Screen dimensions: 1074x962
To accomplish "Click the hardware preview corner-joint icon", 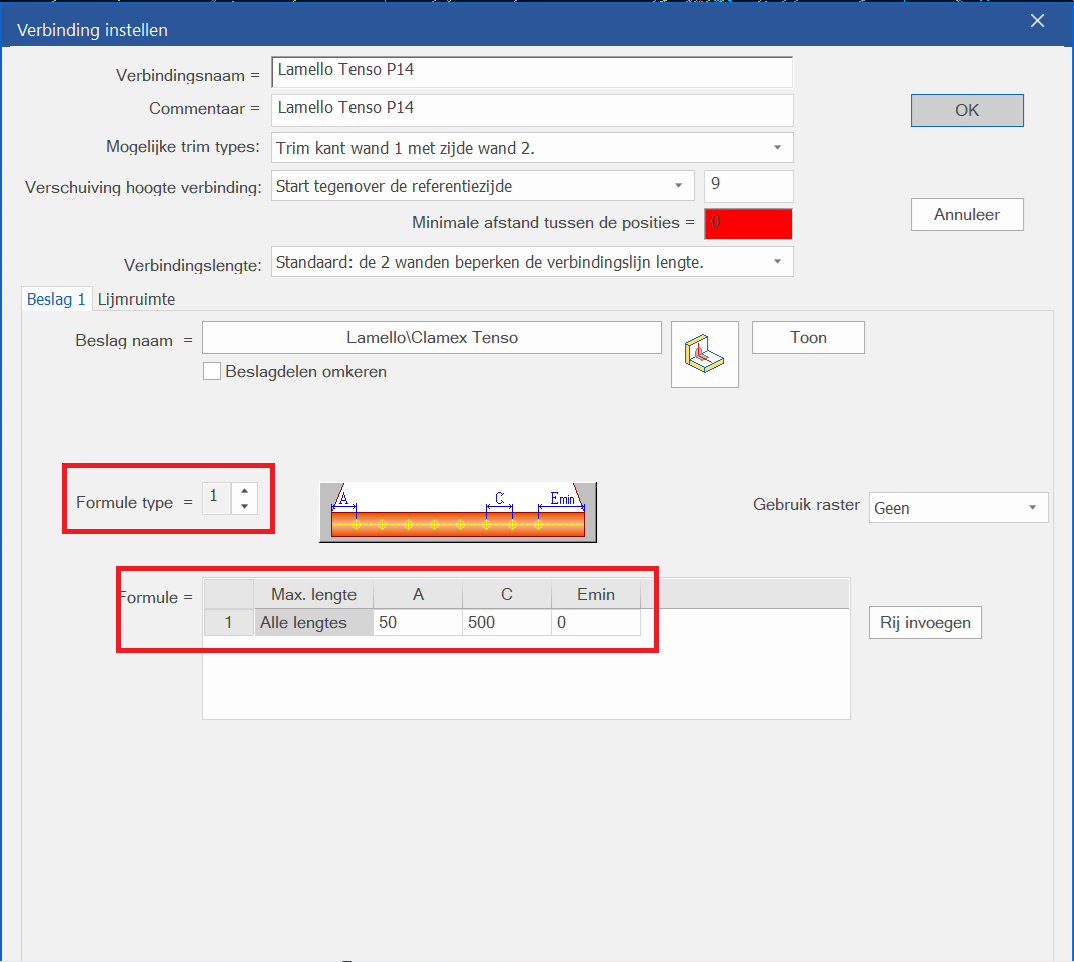I will 705,354.
